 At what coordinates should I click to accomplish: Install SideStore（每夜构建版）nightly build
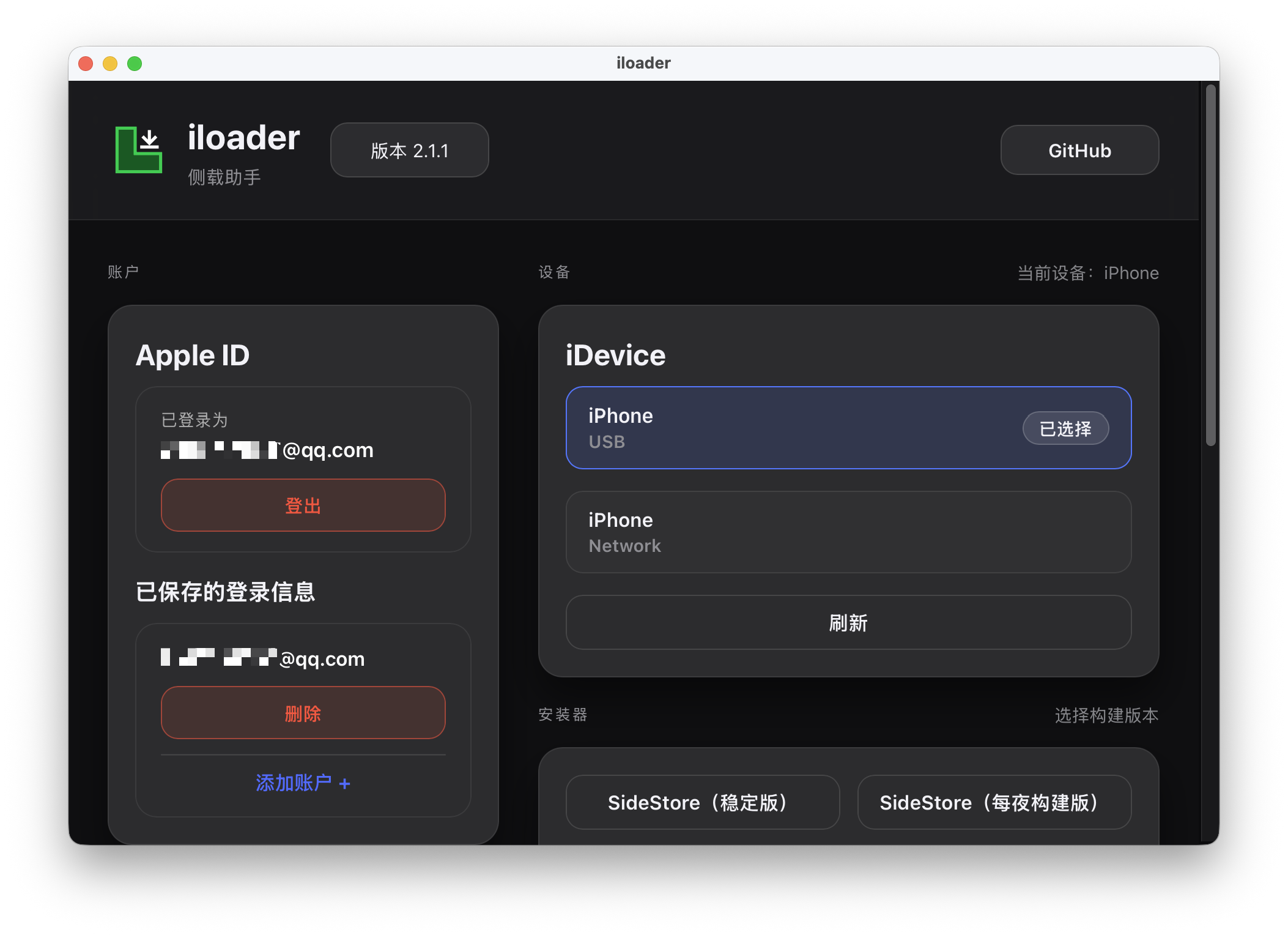[x=994, y=802]
